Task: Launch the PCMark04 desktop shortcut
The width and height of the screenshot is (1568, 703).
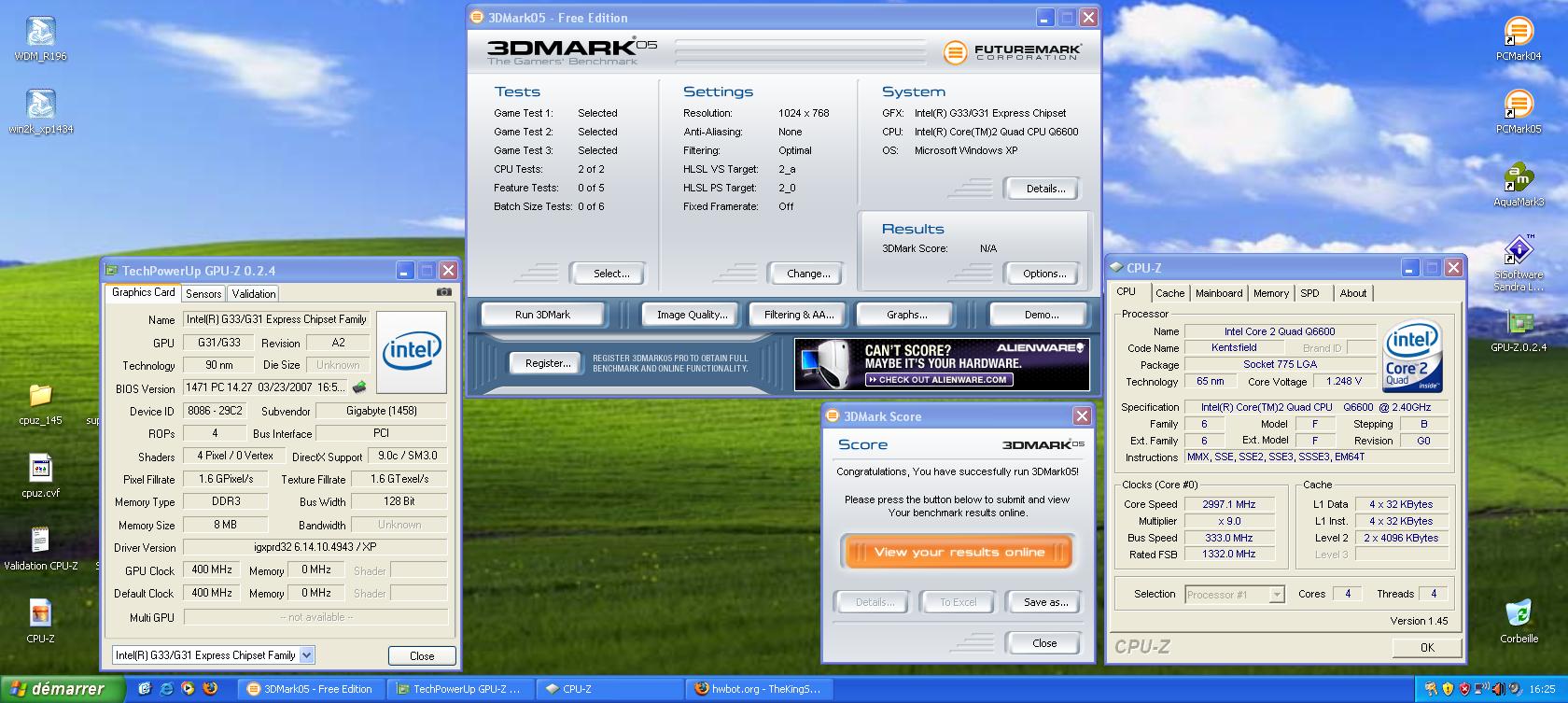Action: [x=1519, y=38]
